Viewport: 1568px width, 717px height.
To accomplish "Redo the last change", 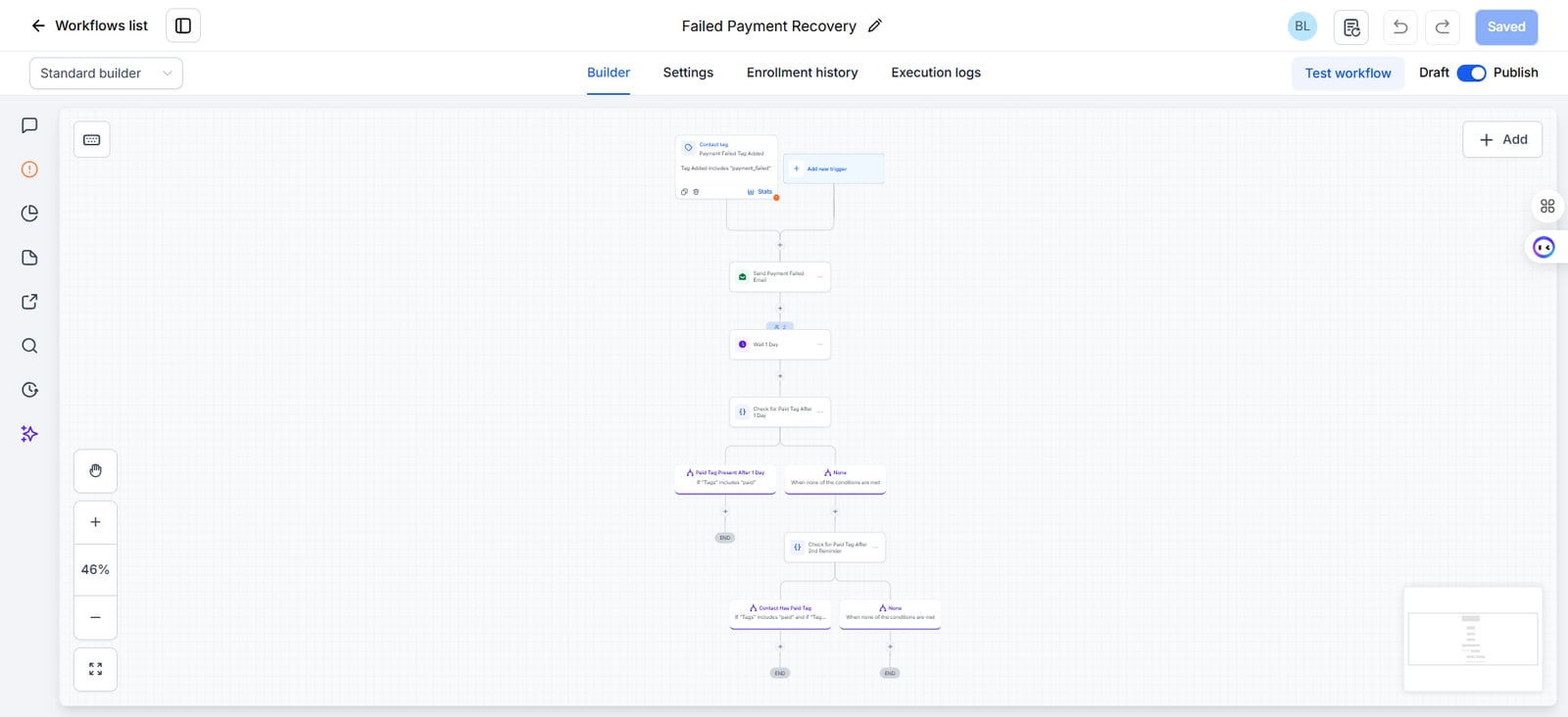I will click(x=1443, y=26).
